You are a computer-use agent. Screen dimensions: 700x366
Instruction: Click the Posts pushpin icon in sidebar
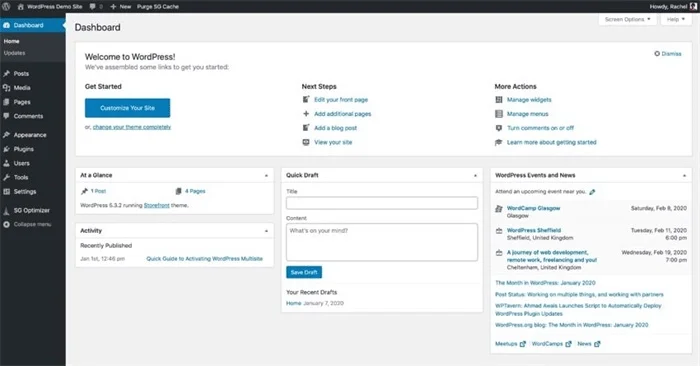click(7, 74)
